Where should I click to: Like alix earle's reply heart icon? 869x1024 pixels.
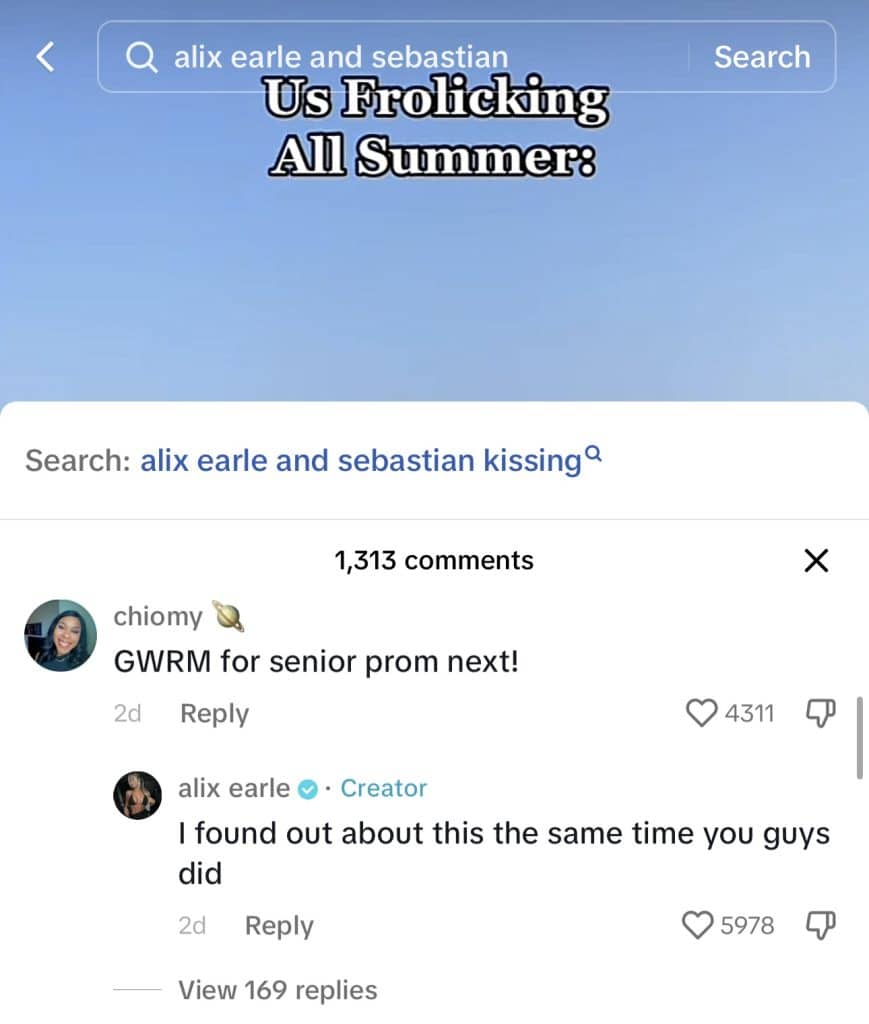[697, 925]
